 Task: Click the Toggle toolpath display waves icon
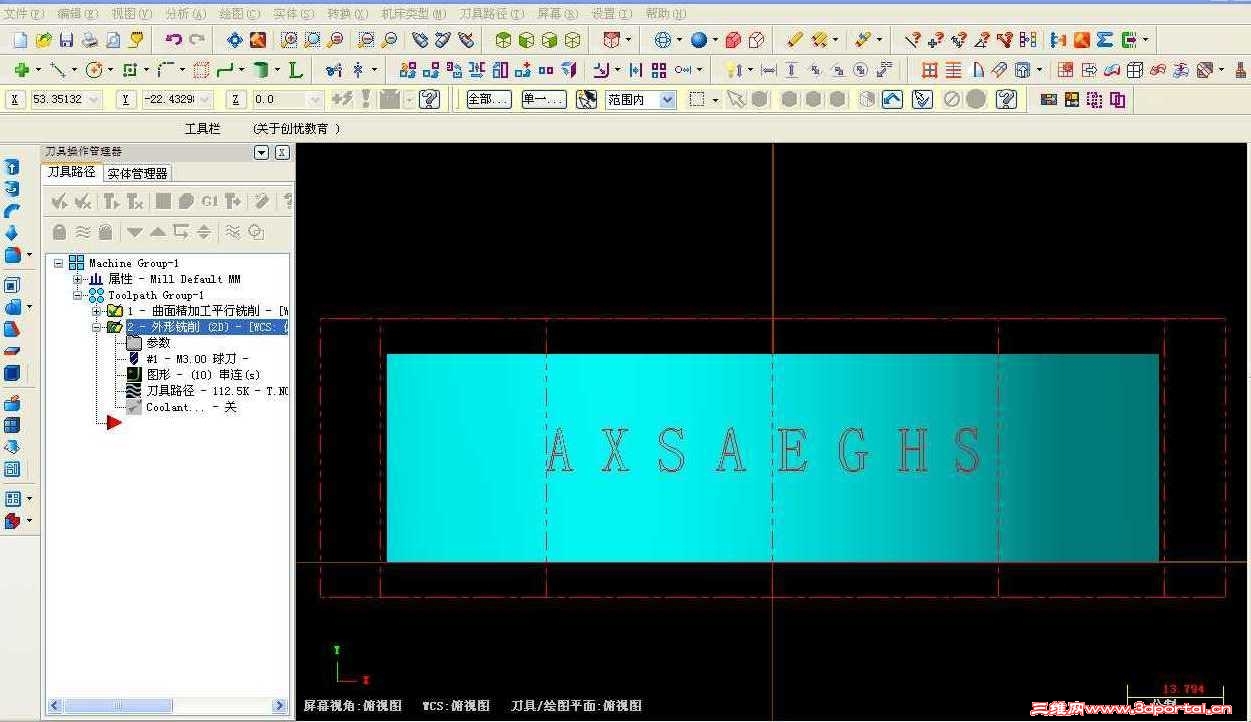[x=83, y=232]
